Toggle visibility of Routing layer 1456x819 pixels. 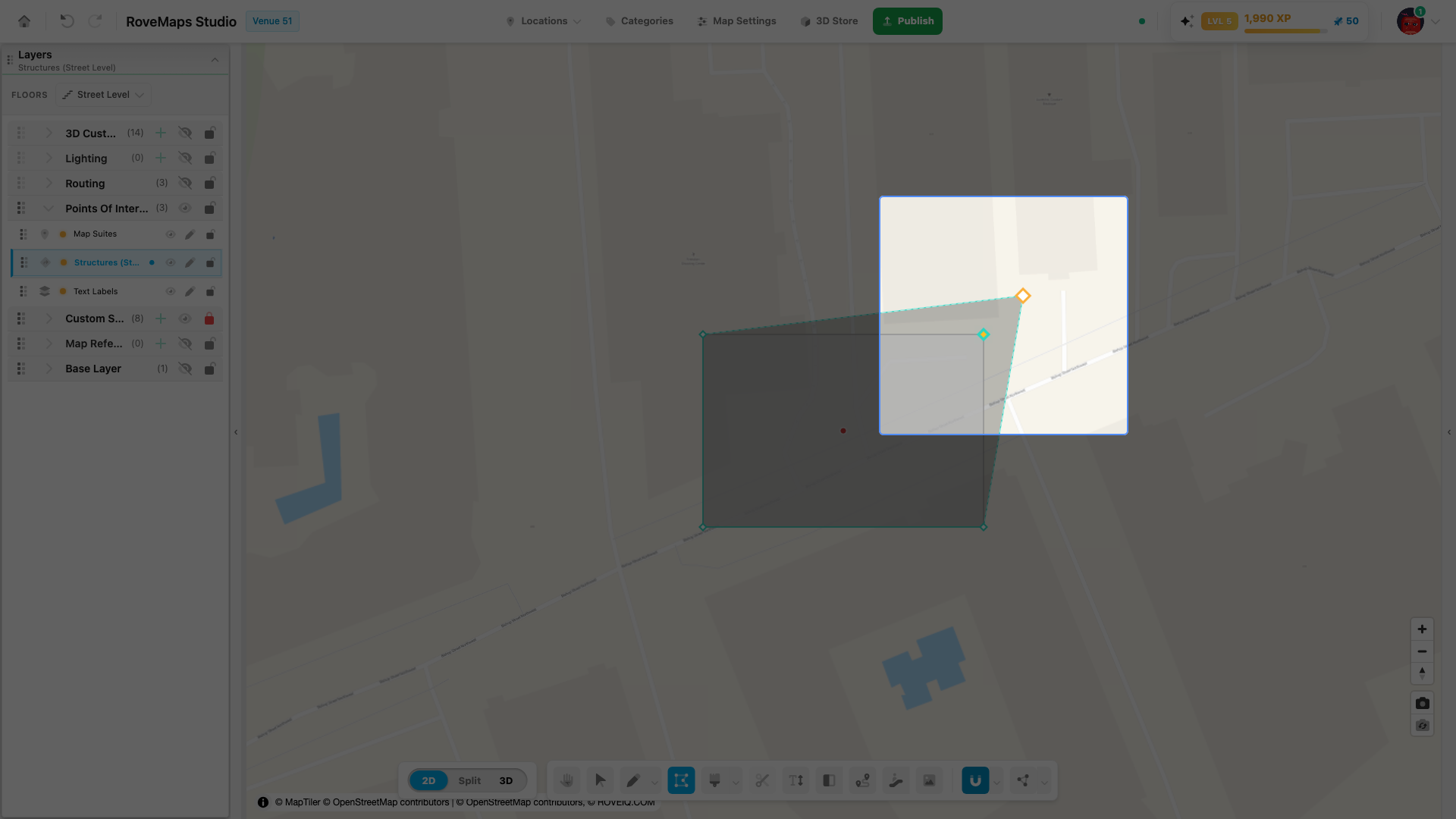(x=185, y=184)
